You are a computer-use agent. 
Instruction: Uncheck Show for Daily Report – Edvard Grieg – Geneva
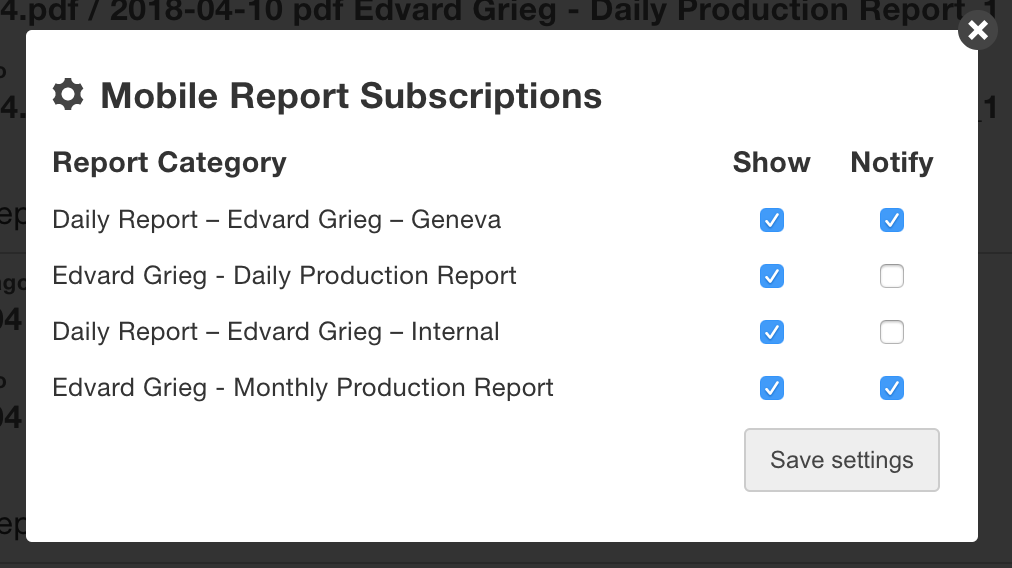pyautogui.click(x=771, y=220)
